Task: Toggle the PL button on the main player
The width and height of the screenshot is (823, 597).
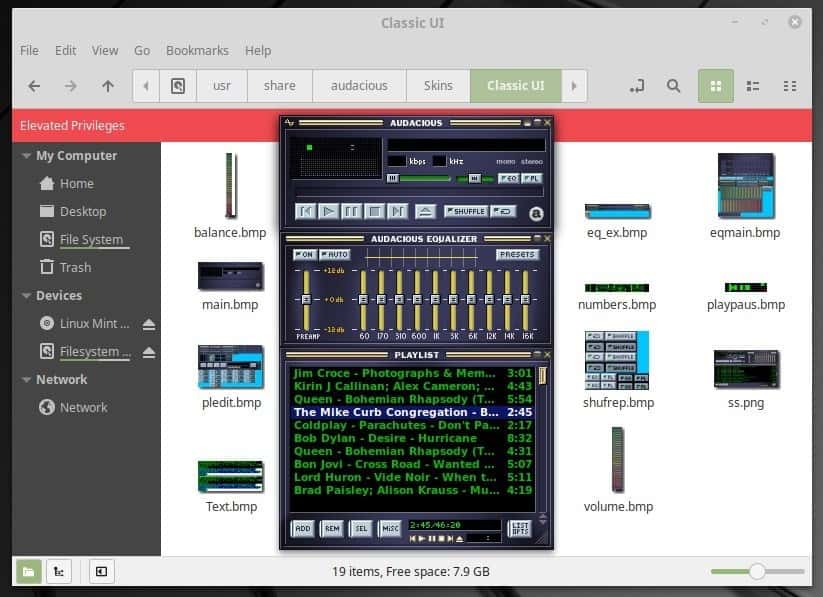Action: pos(531,177)
